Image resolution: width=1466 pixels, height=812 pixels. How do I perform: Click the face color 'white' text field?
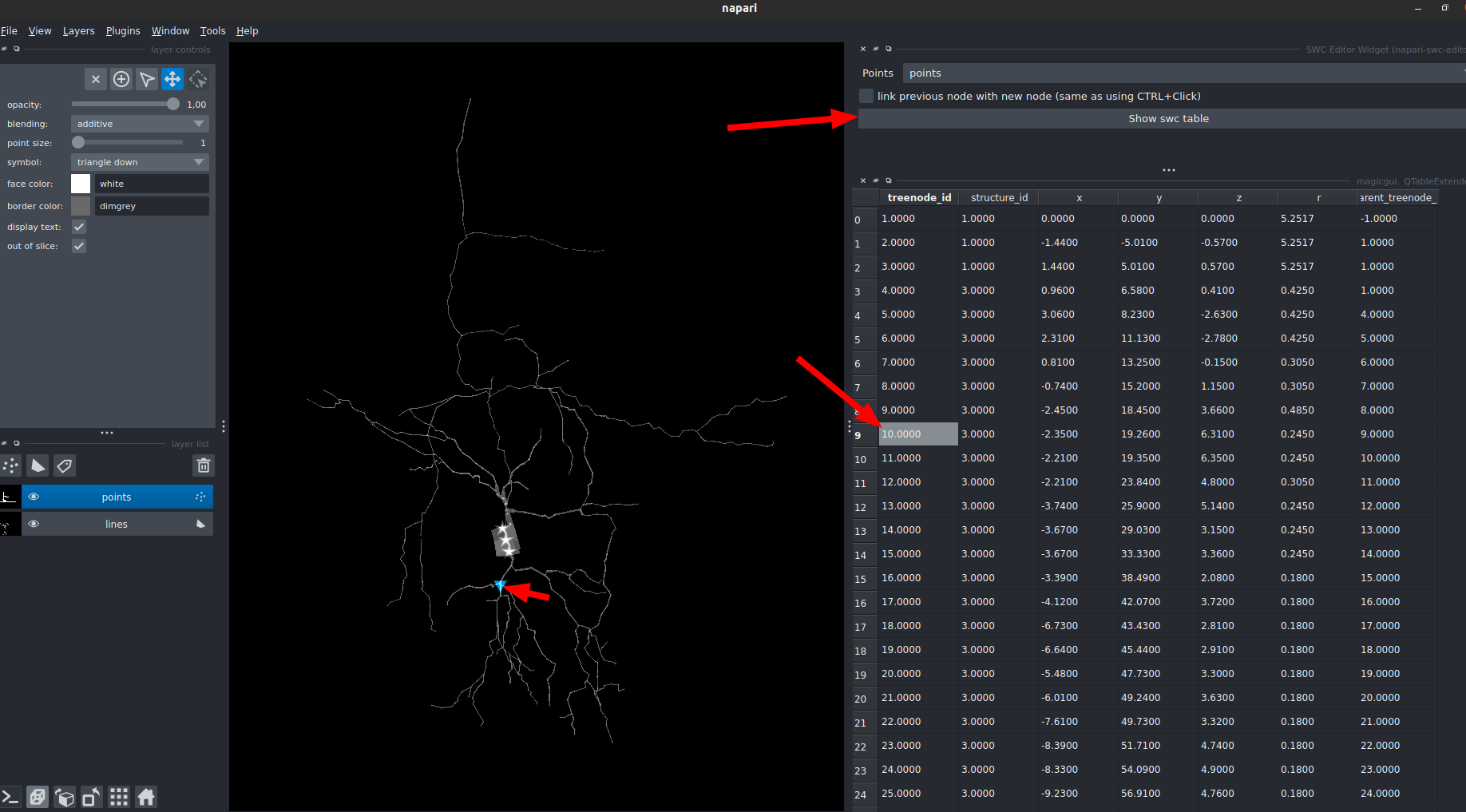(x=152, y=184)
